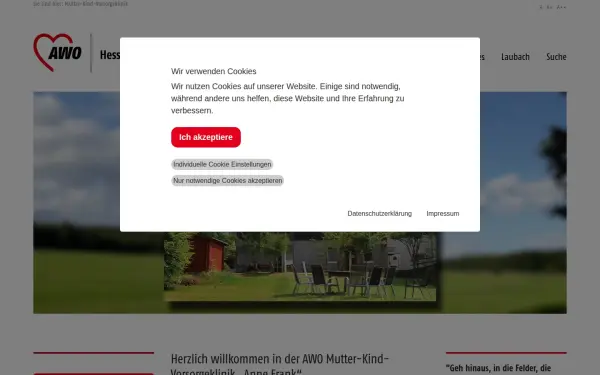Click the breadcrumb 'Mutter-Kind-Vorsorgeklinik'
The image size is (600, 375).
click(x=96, y=4)
